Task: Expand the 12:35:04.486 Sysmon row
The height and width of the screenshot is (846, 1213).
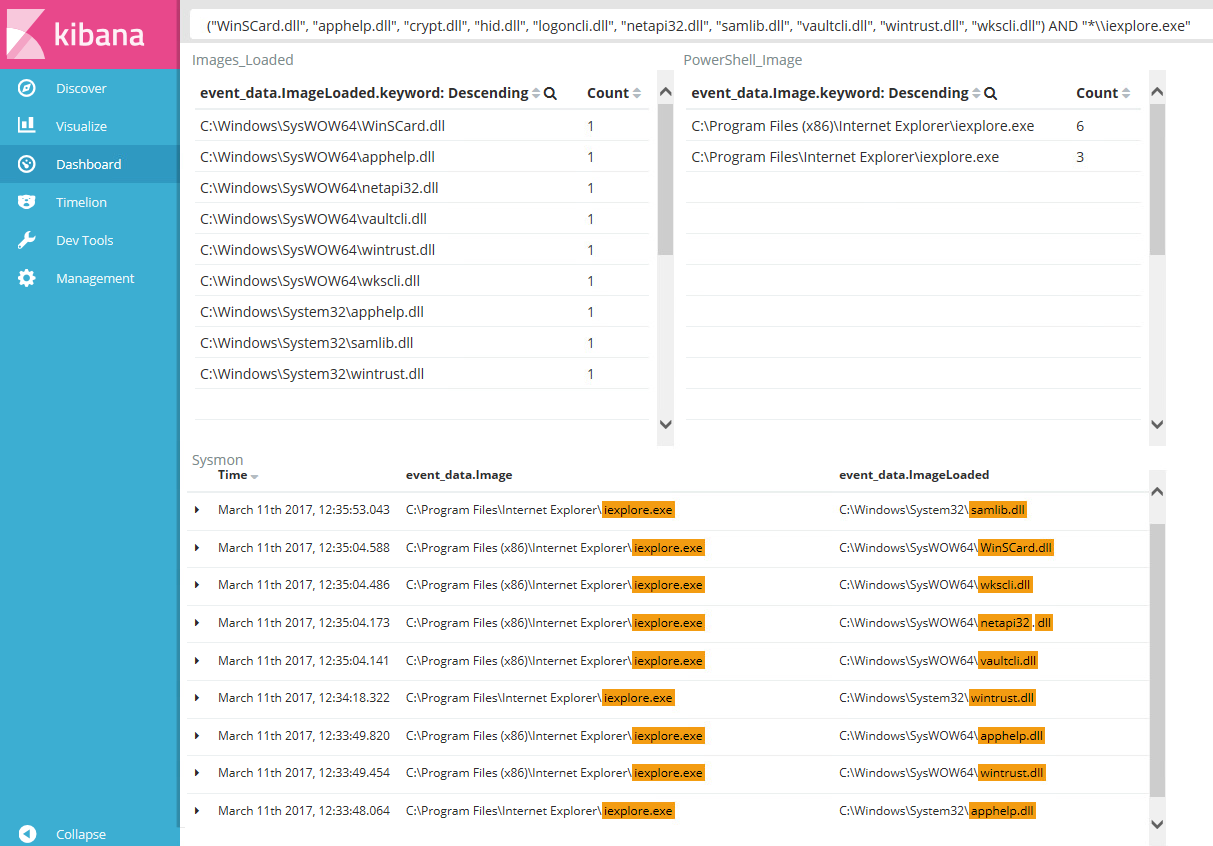Action: point(197,585)
